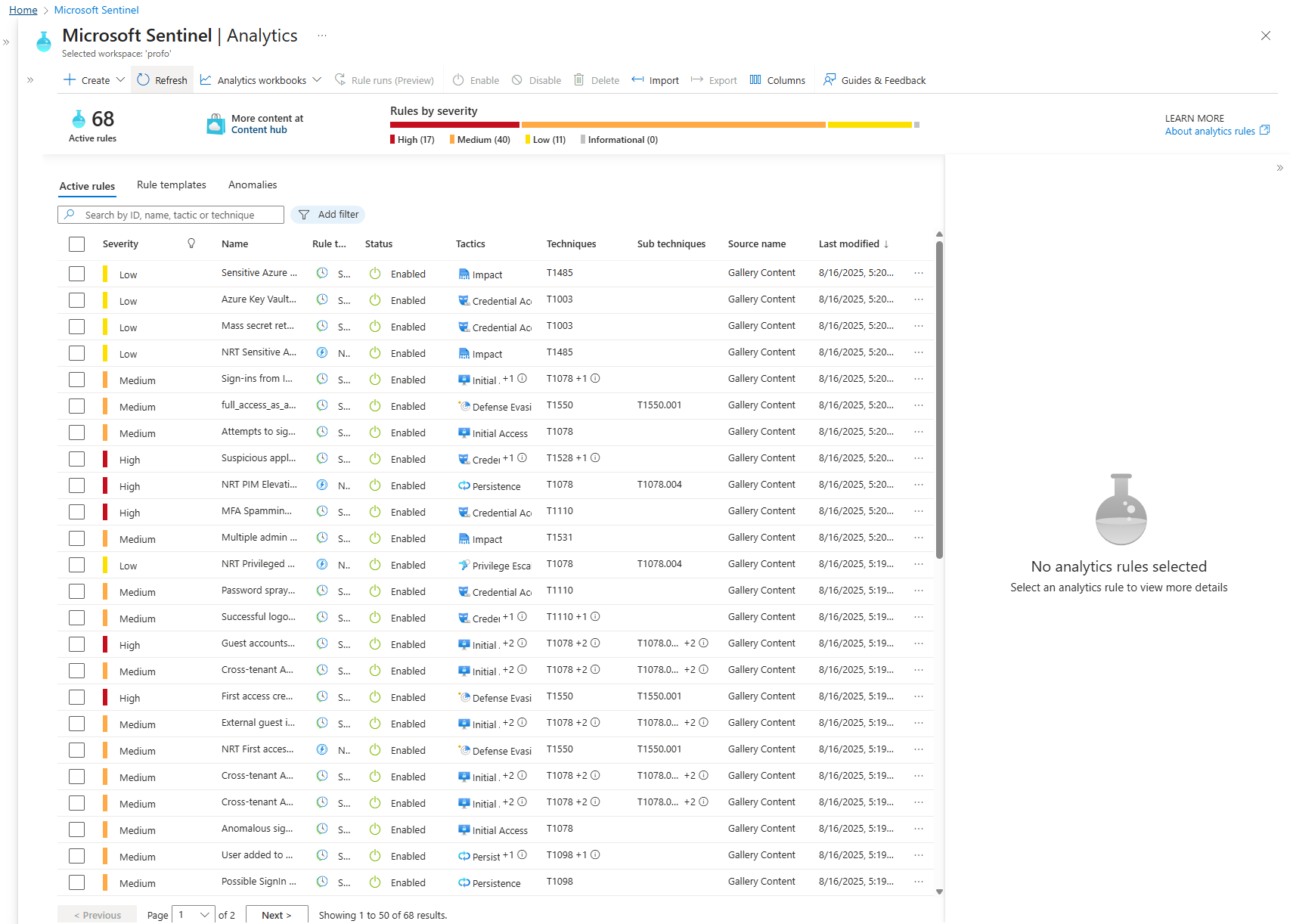Toggle the select-all checkbox in header

click(76, 244)
